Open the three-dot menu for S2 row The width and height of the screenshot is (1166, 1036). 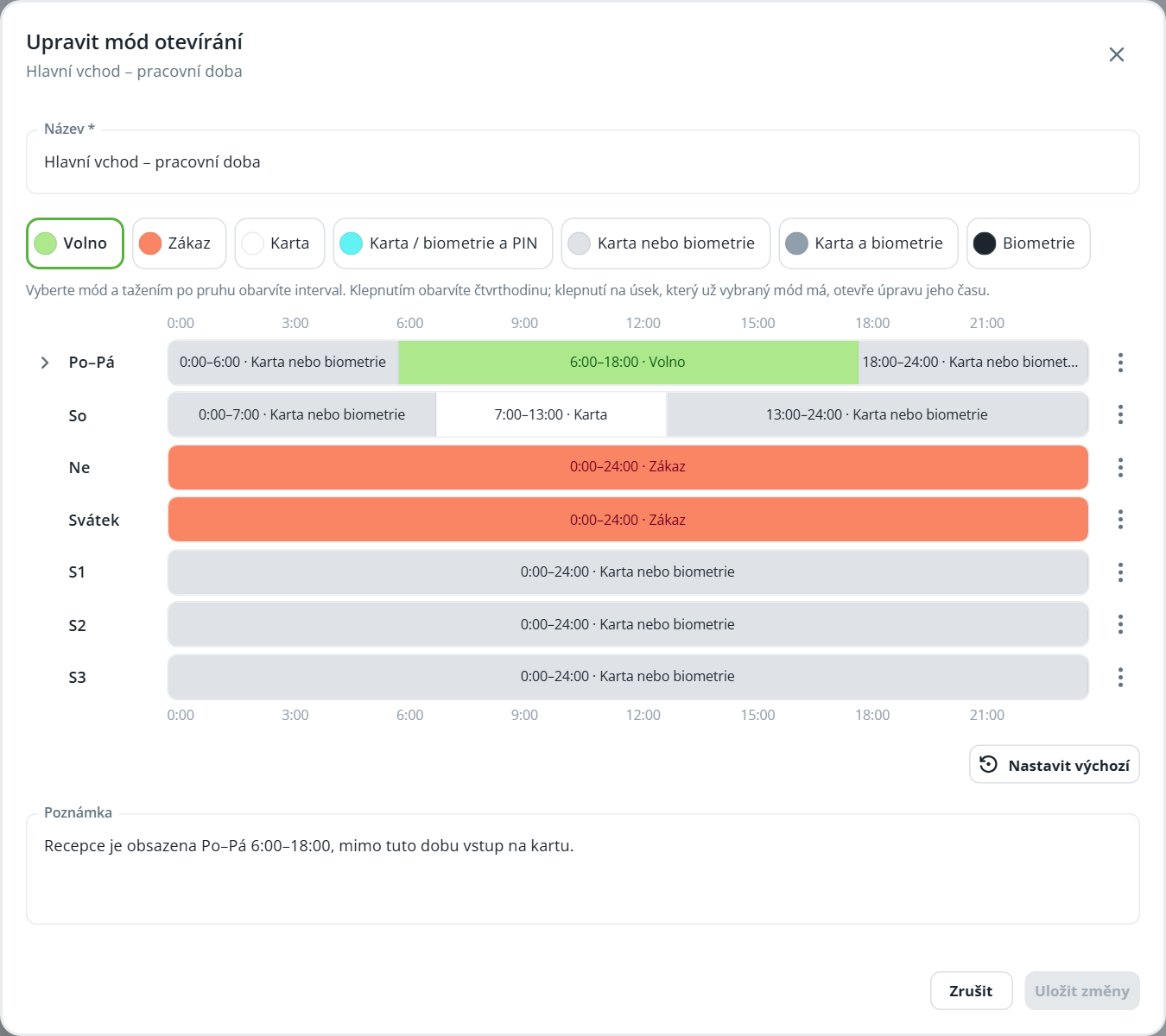[x=1120, y=624]
